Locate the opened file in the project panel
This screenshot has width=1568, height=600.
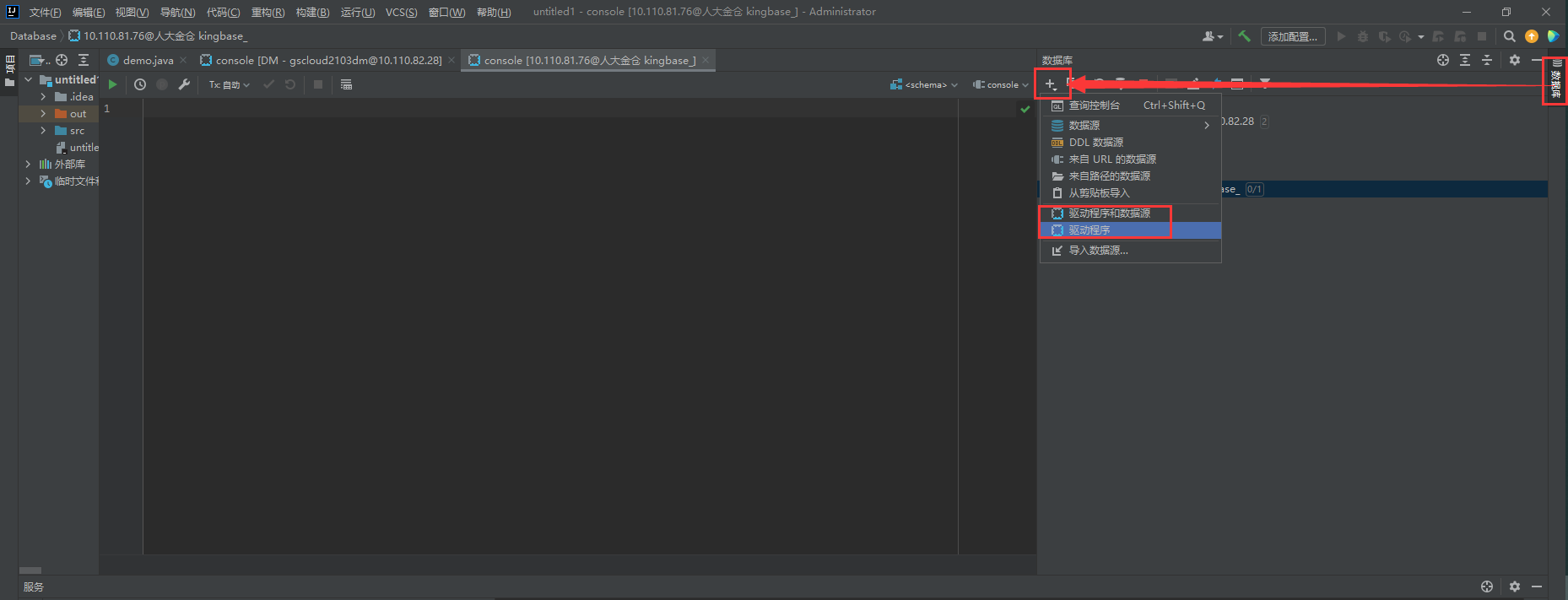tap(62, 60)
